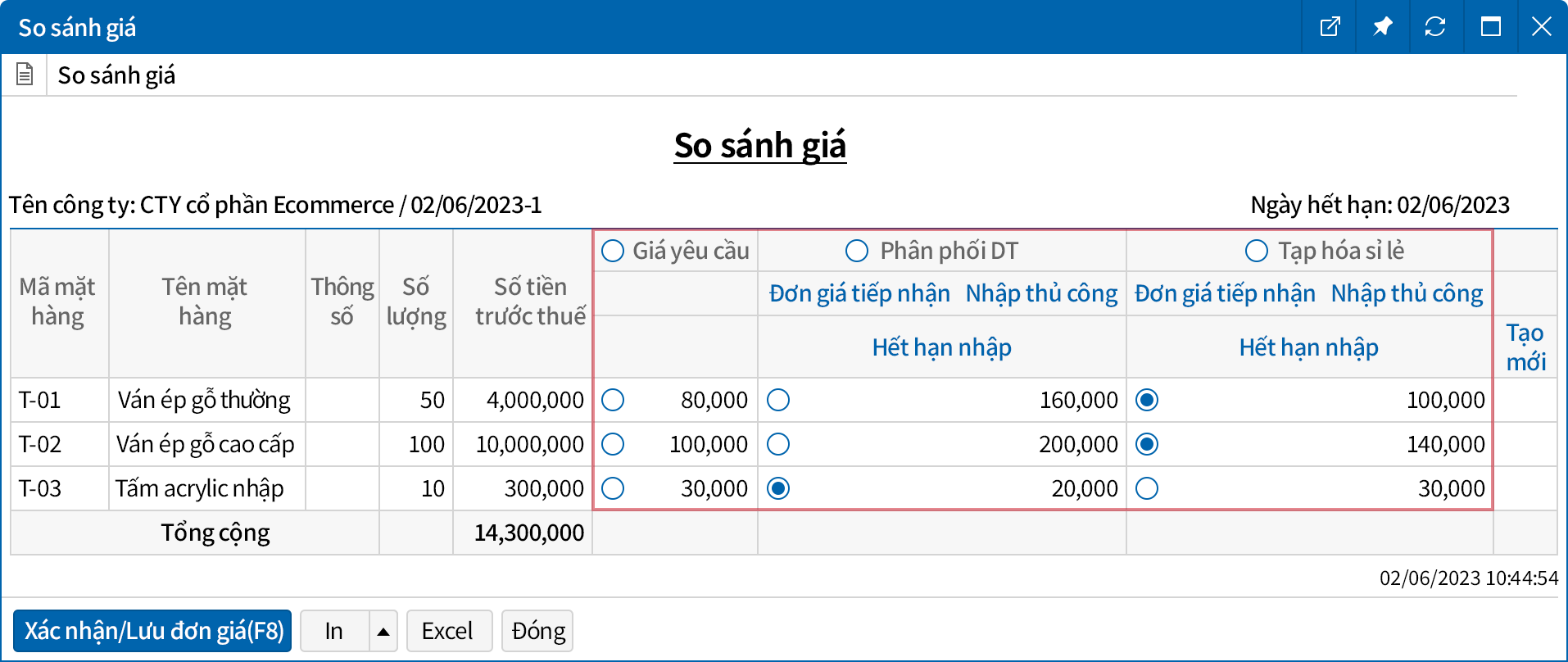Select the Tạp hóa sỉ lẻ radio

(x=1256, y=251)
